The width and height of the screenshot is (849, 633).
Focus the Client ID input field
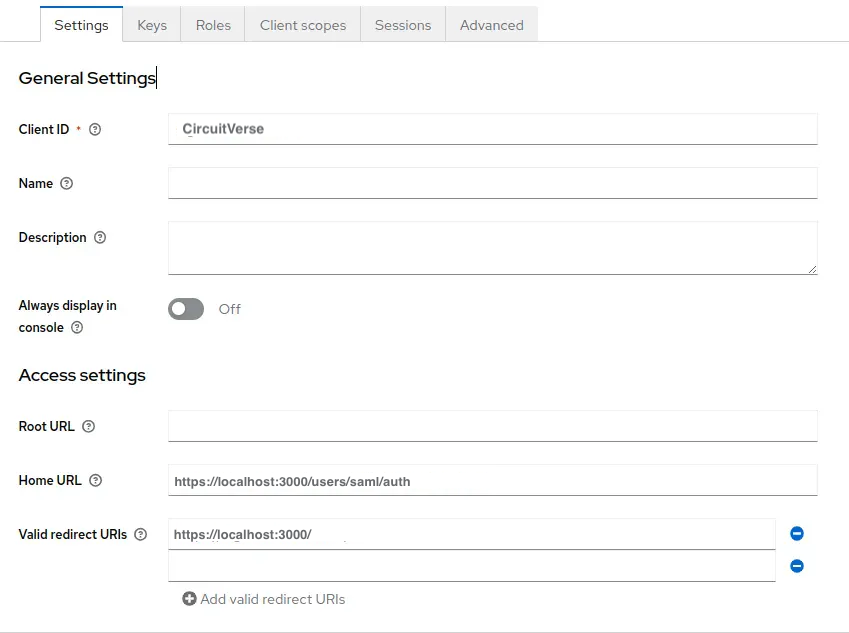pos(492,129)
